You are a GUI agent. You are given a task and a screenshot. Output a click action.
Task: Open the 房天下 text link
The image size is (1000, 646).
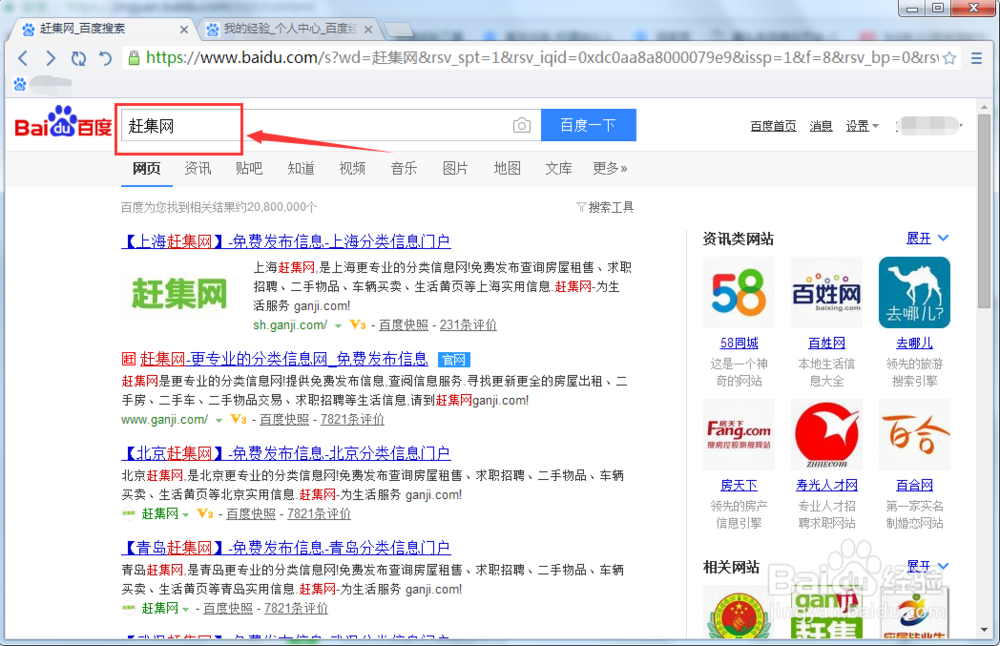[x=739, y=485]
